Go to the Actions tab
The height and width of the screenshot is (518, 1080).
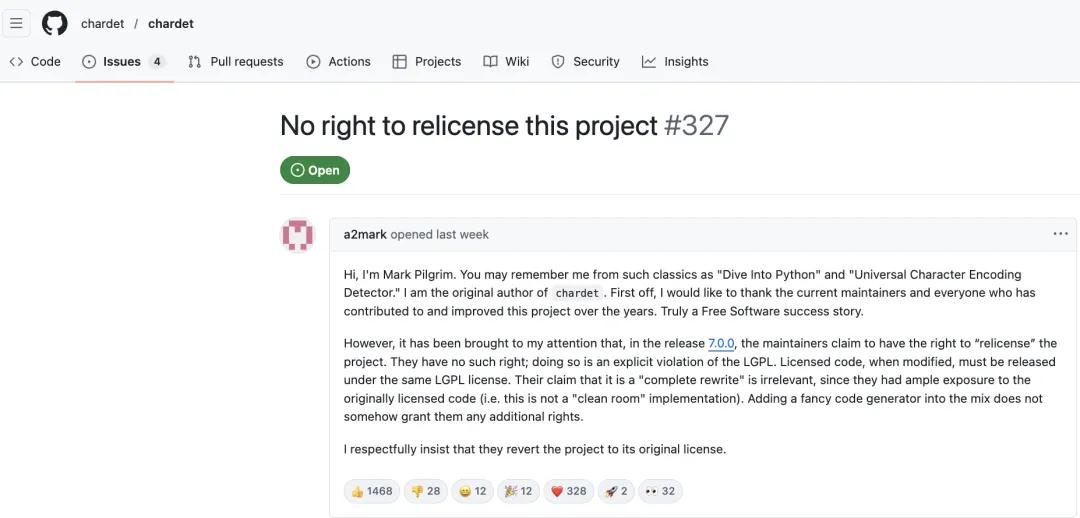(338, 61)
